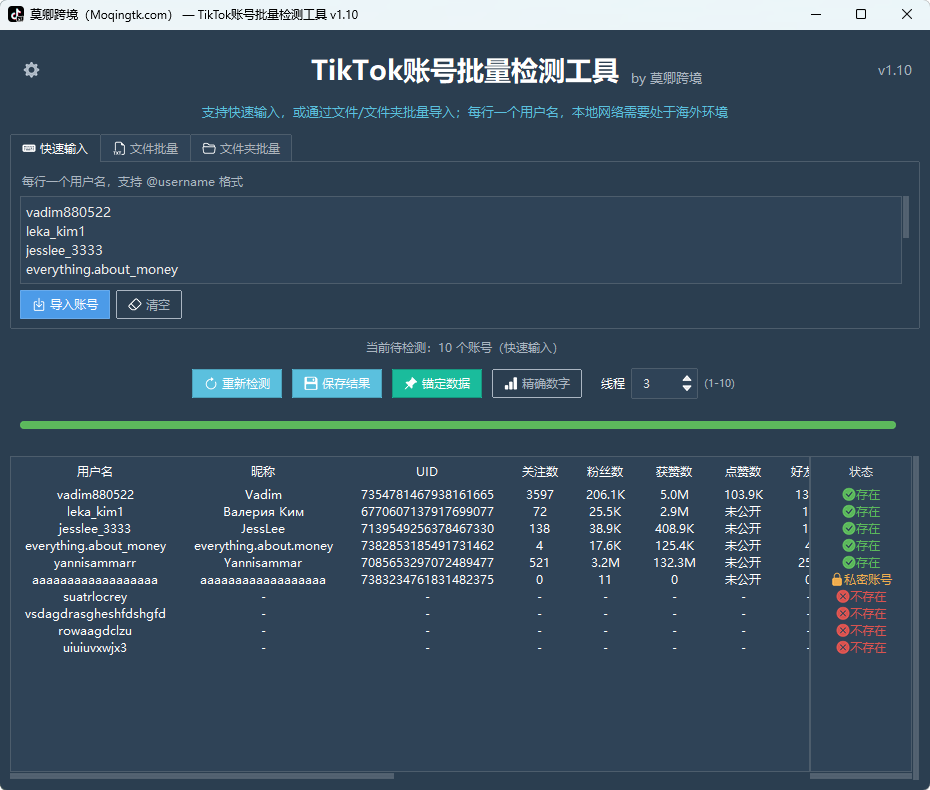This screenshot has width=930, height=790.
Task: Click the green 存在 icon for vadim880522
Action: tap(849, 495)
